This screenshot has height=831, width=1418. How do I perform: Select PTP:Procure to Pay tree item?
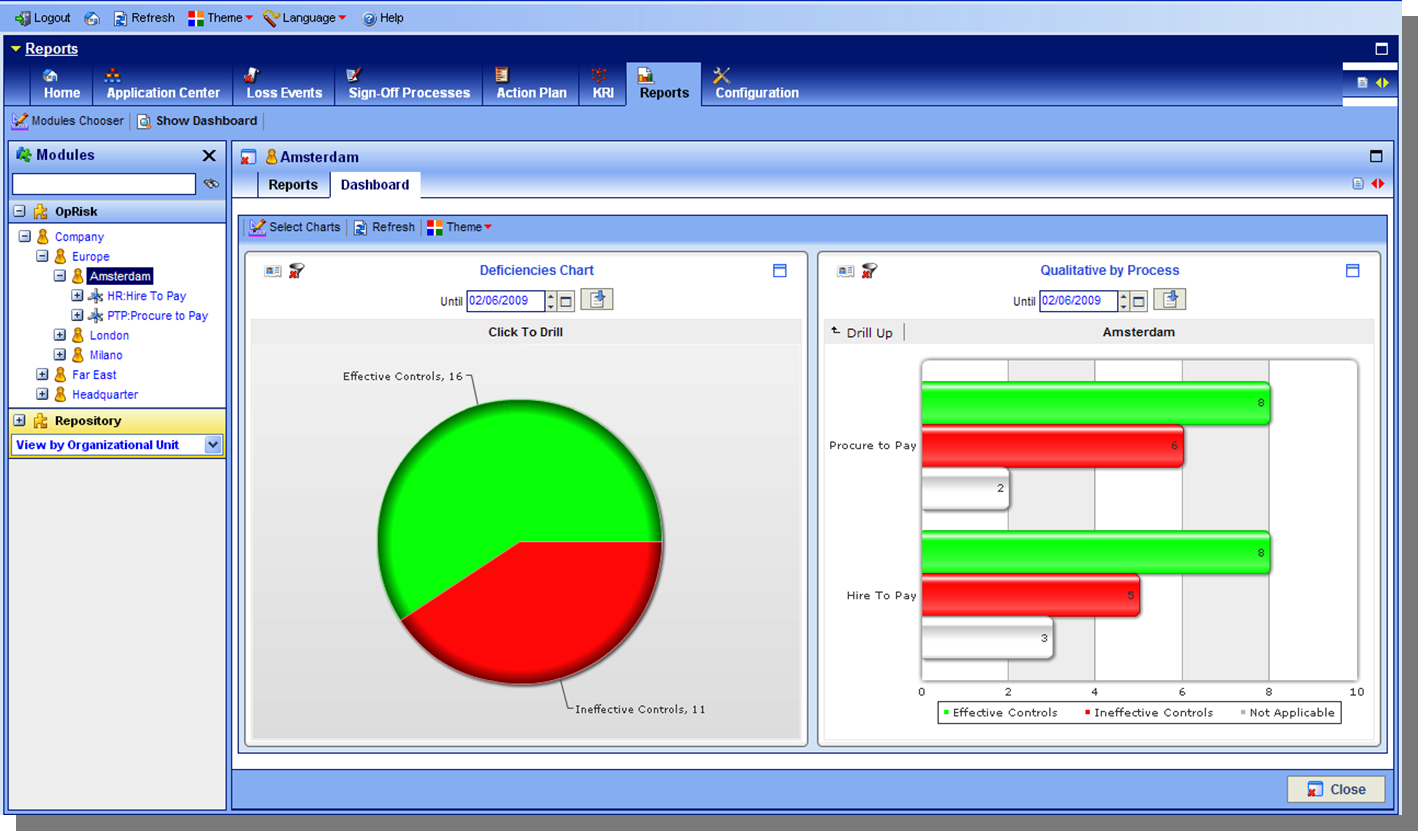157,316
